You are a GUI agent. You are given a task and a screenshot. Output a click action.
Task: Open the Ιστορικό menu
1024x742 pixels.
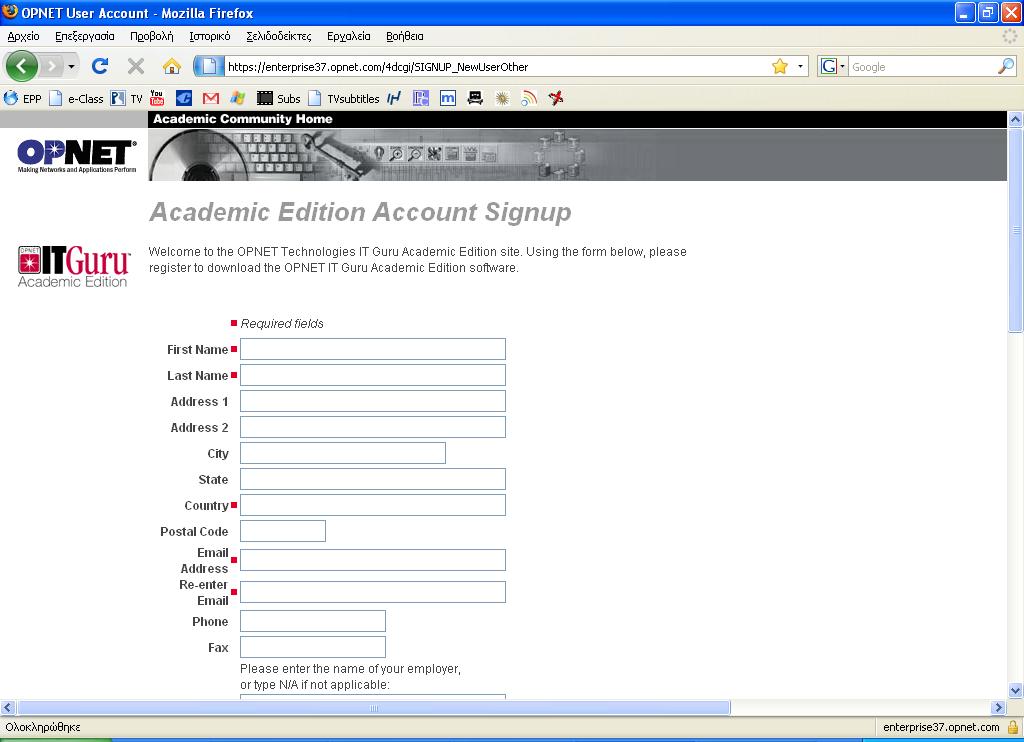pos(210,37)
